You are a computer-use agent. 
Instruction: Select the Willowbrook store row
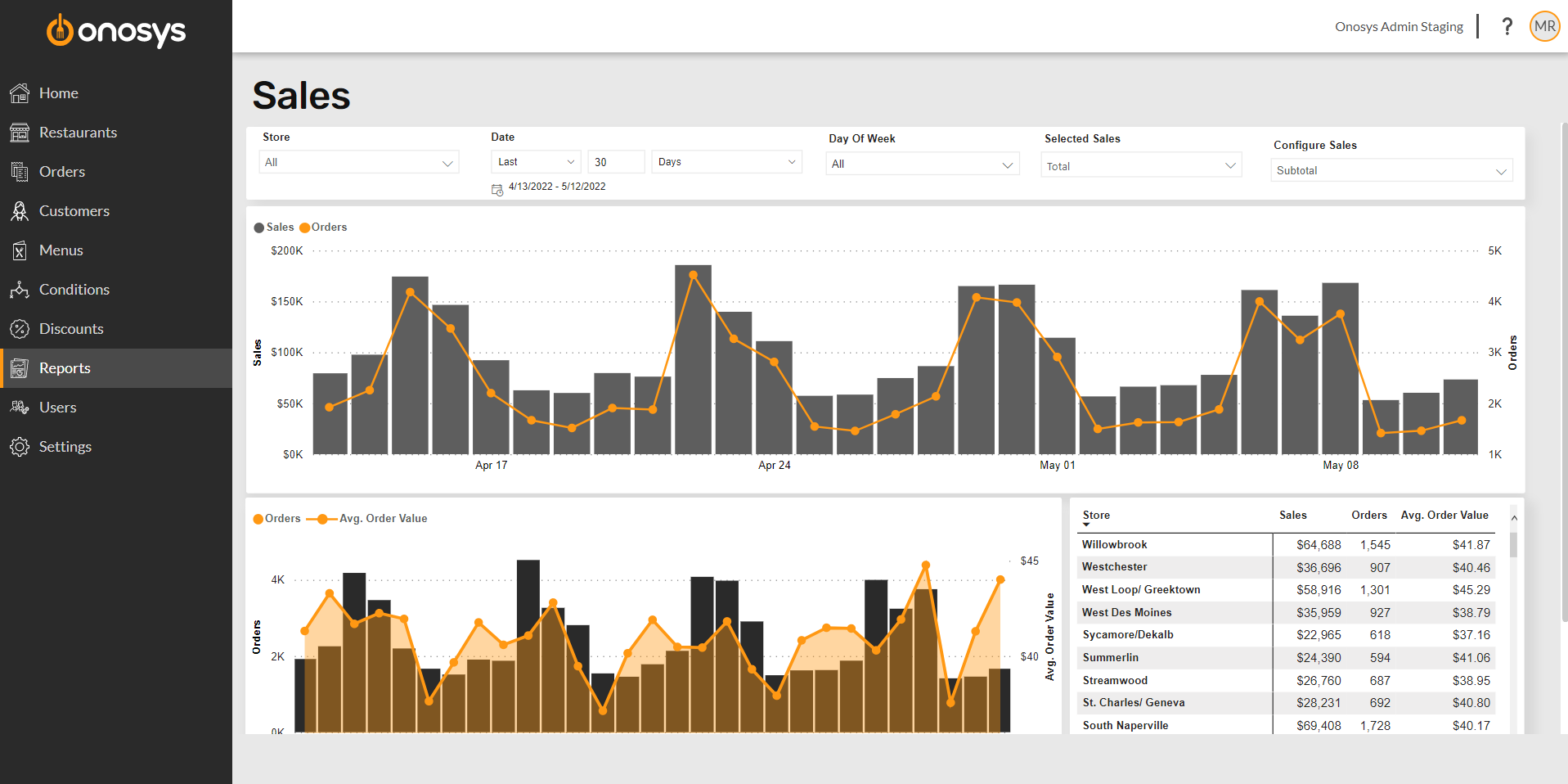click(1114, 545)
